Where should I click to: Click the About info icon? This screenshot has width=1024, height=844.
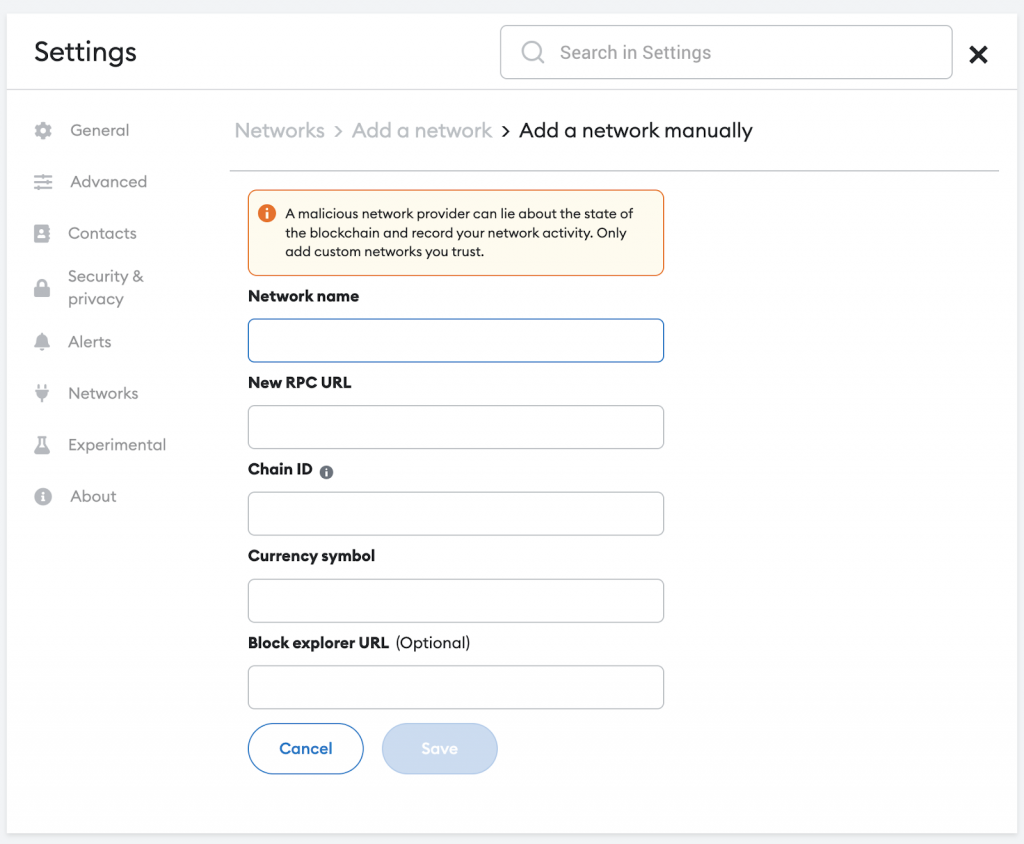tap(43, 496)
